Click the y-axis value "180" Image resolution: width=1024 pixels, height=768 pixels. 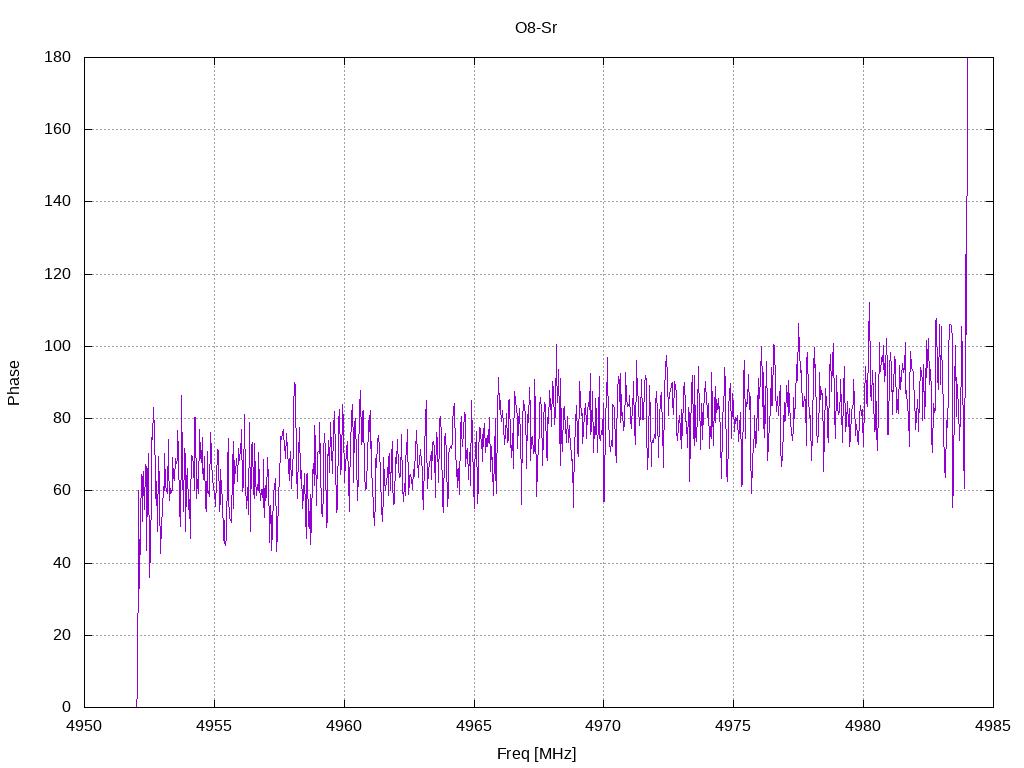(x=57, y=57)
